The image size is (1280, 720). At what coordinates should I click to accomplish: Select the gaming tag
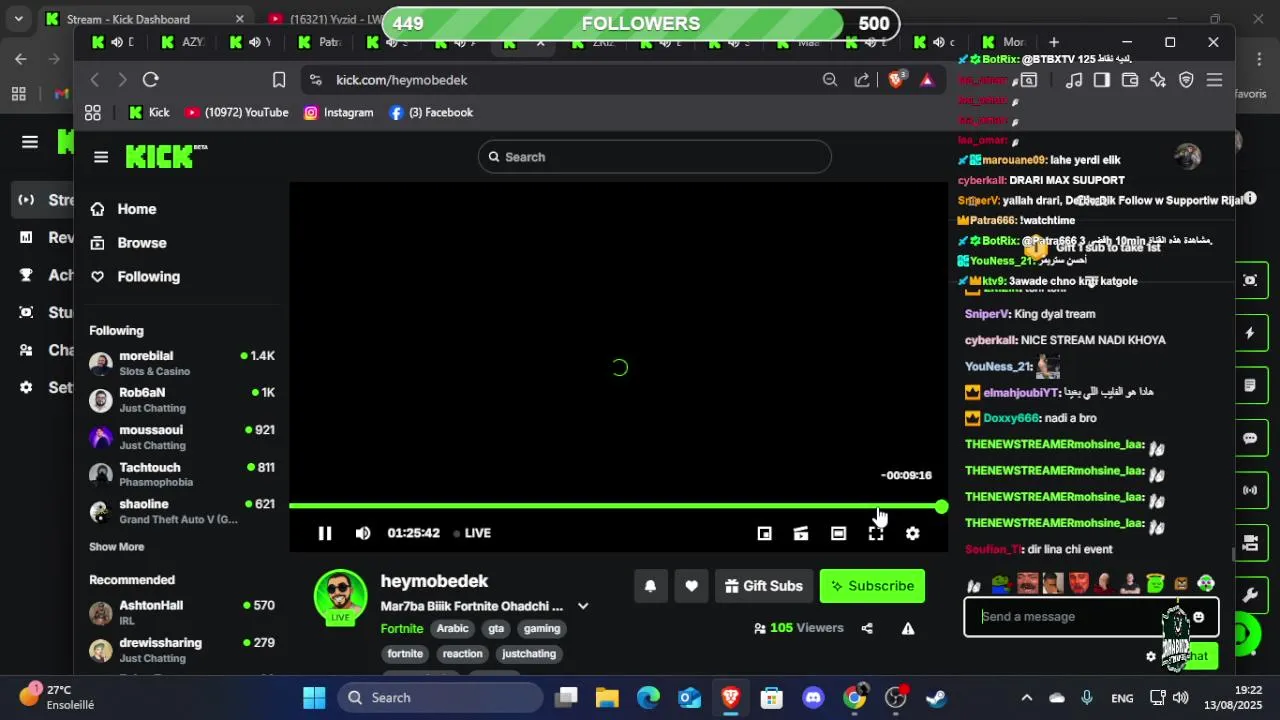(542, 628)
